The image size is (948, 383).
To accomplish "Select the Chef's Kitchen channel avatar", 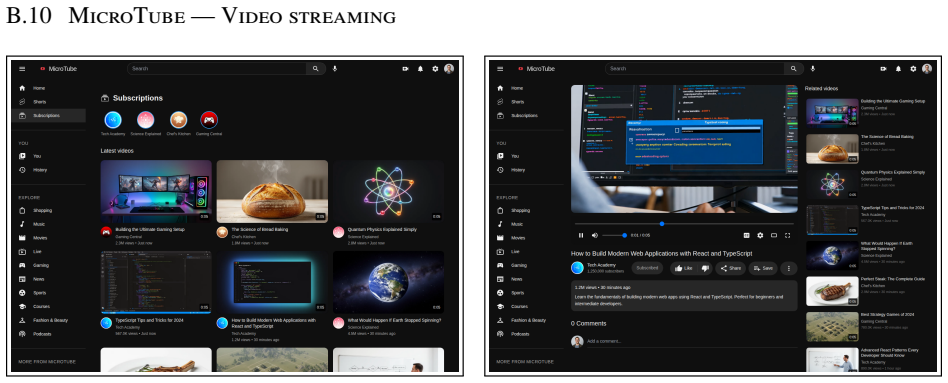I will click(178, 120).
